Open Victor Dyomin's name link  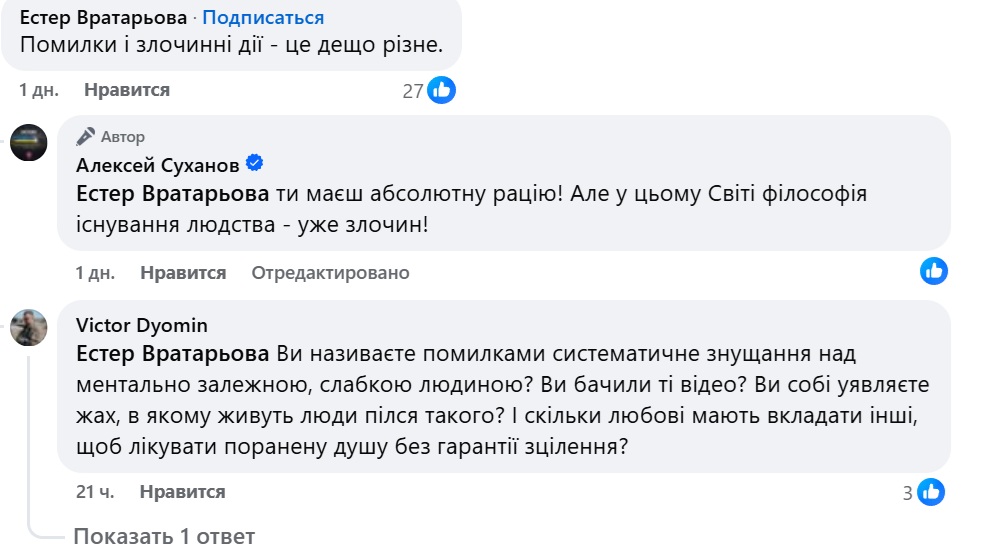(x=141, y=326)
